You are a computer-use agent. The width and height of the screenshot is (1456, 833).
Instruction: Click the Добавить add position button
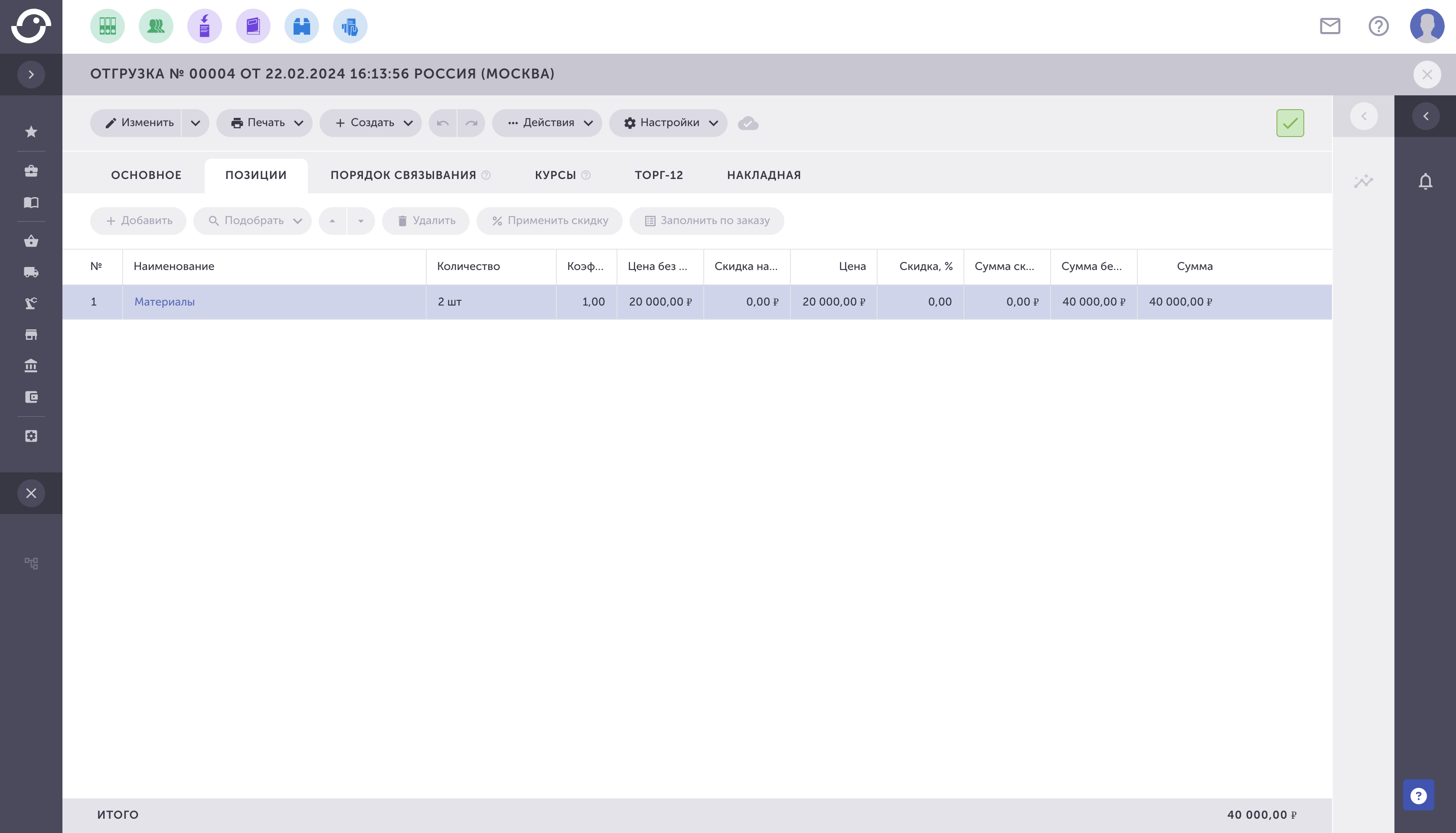[x=138, y=221]
